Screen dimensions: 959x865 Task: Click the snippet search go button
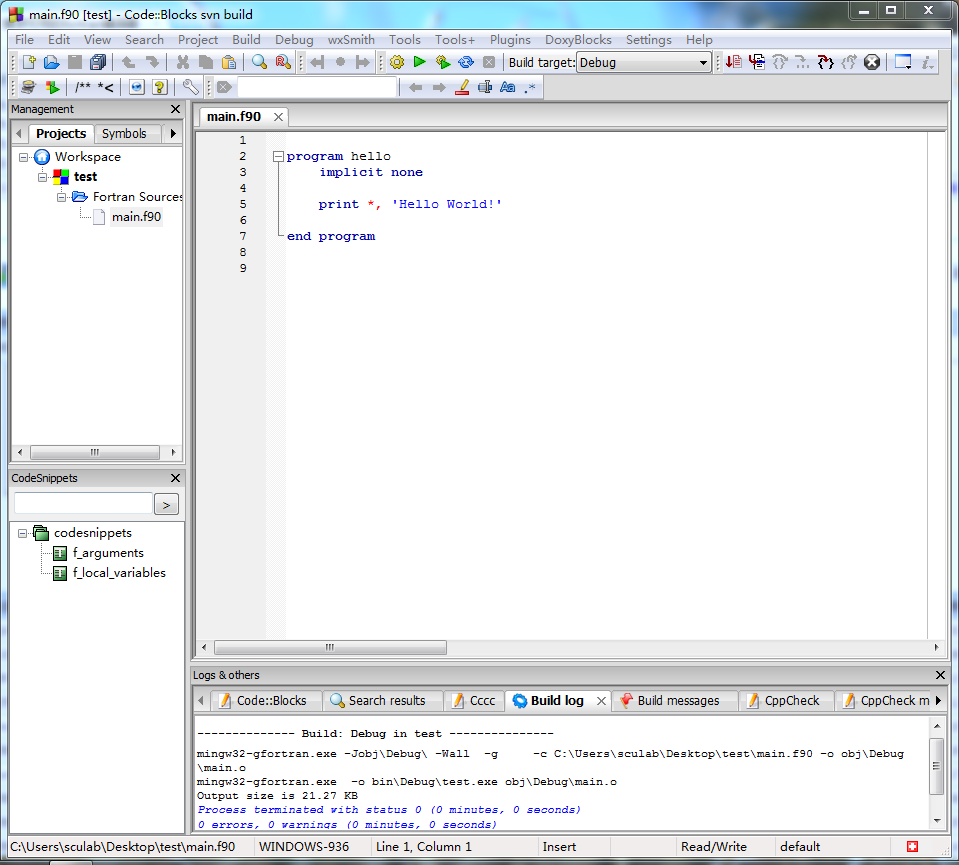pos(166,504)
